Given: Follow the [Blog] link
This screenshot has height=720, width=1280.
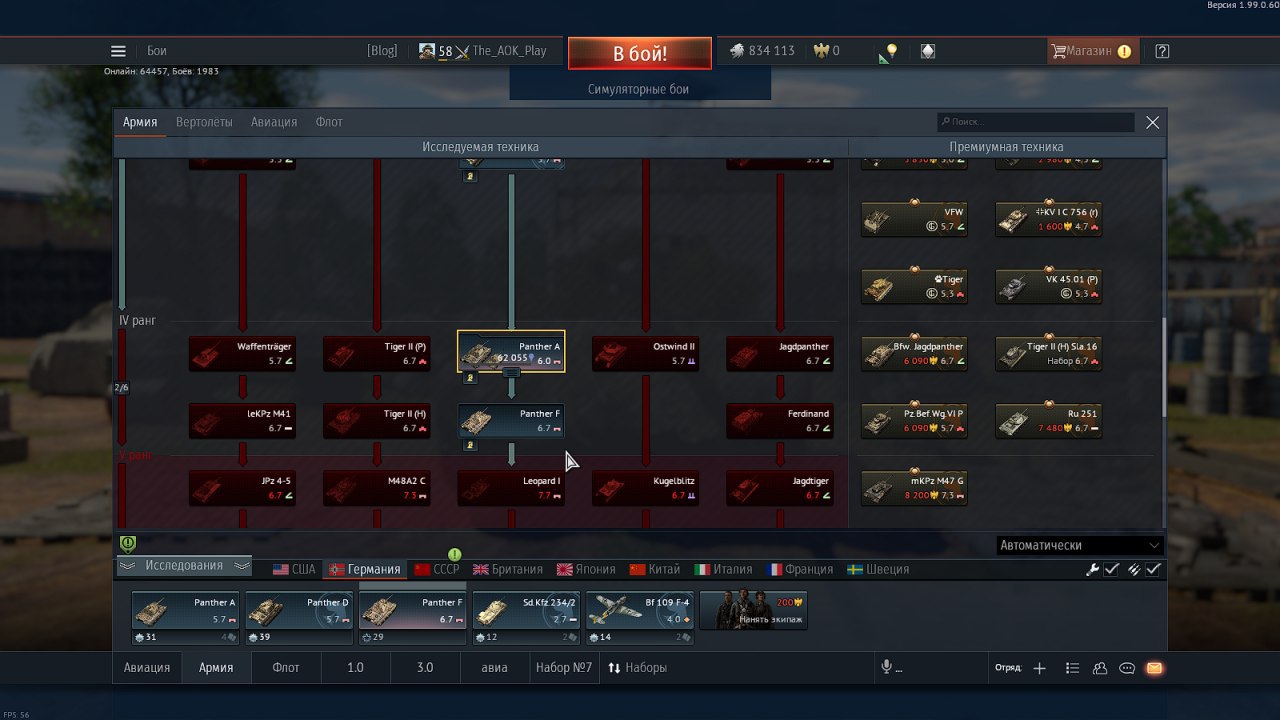Looking at the screenshot, I should click(x=382, y=51).
